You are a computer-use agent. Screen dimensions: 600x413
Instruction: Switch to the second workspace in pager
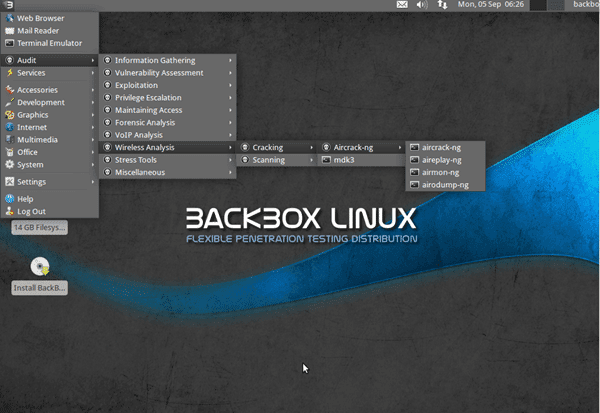(556, 5)
